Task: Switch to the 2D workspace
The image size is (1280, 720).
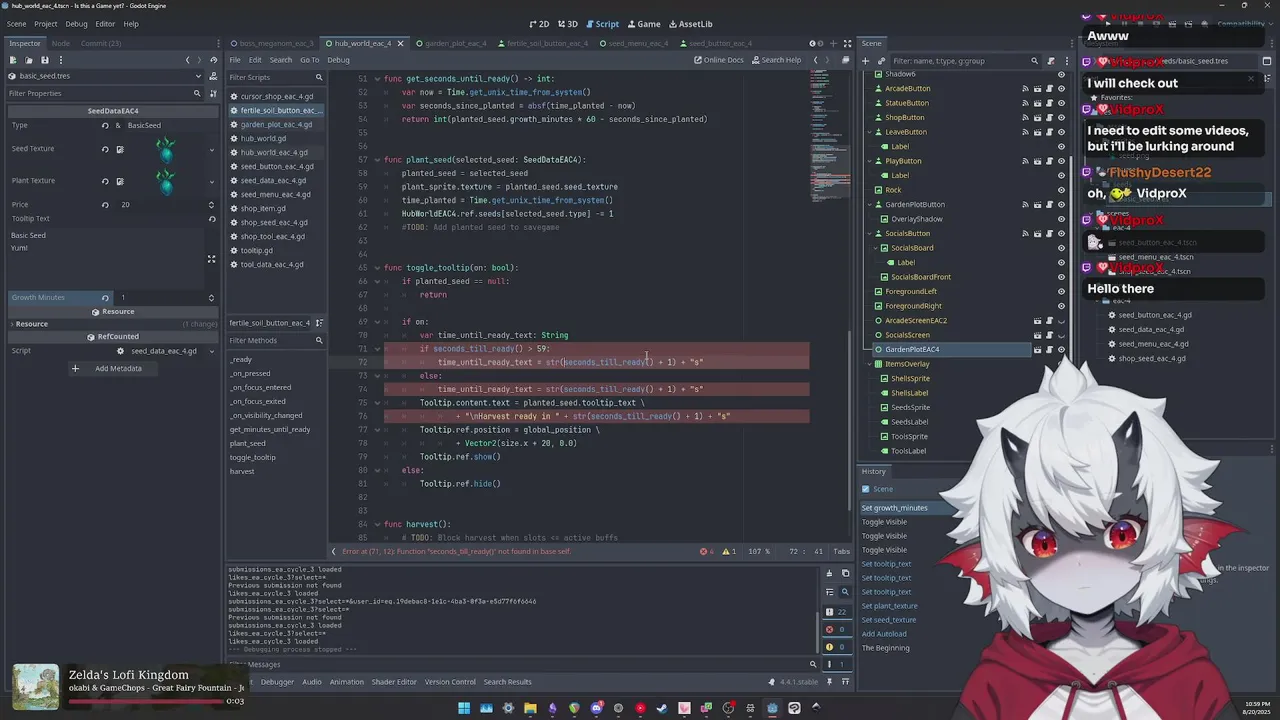Action: point(539,24)
